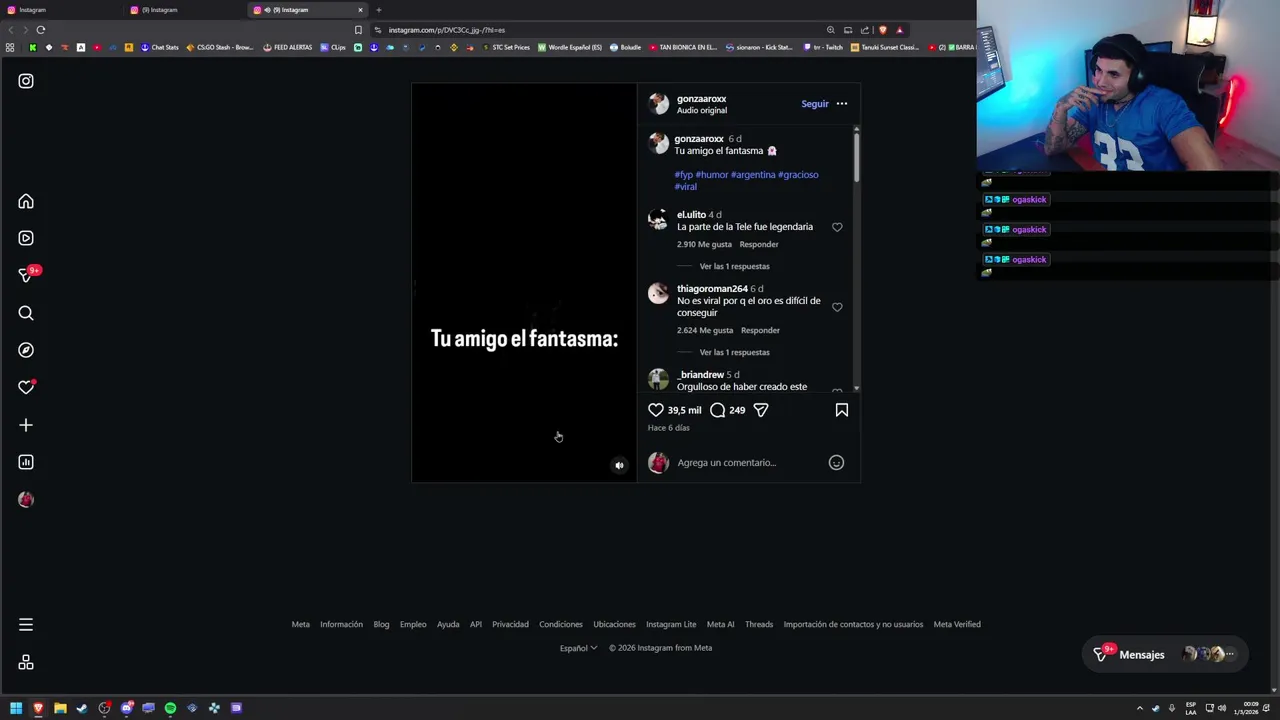Open #humor hashtag link
Screen dimensions: 1280x720
point(712,175)
